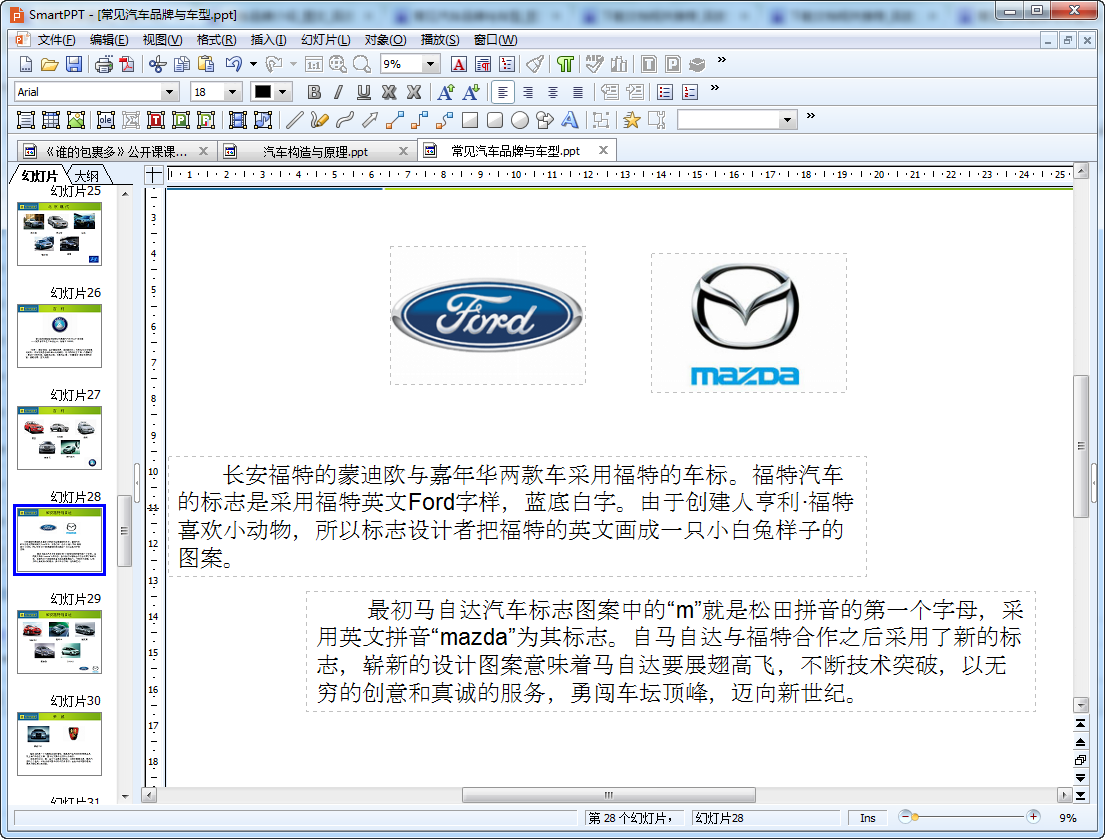This screenshot has height=839, width=1105.
Task: Open the 幻灯片(L) menu
Action: 326,40
